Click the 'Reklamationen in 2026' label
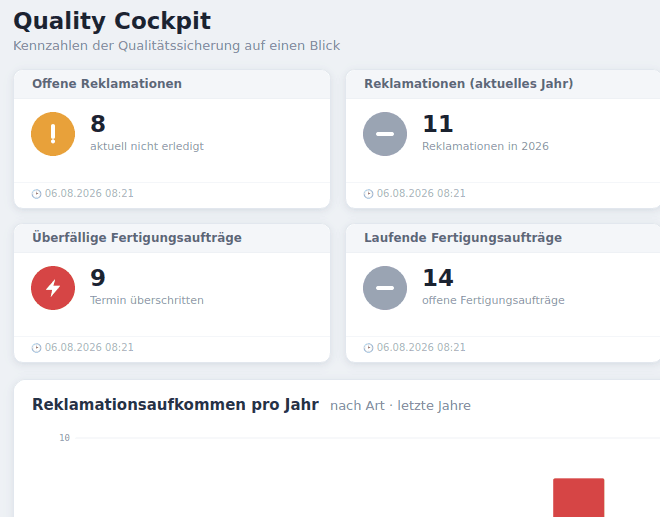 485,146
